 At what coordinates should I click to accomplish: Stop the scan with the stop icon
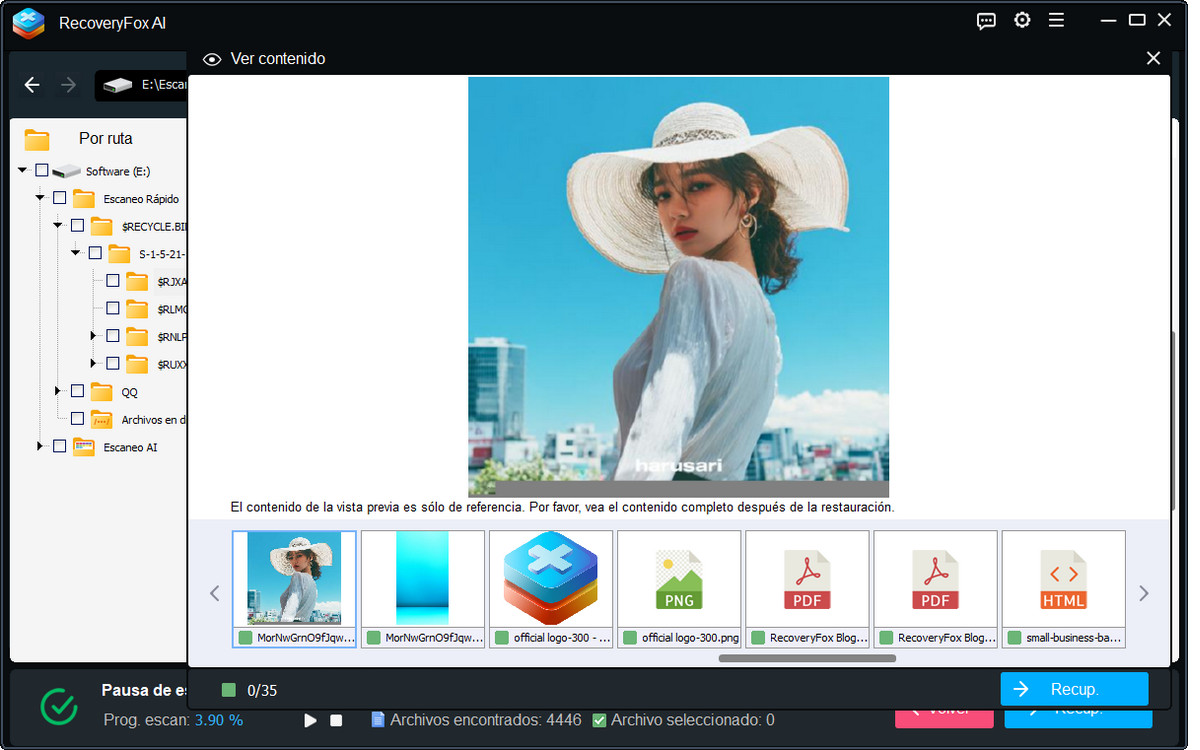[337, 720]
